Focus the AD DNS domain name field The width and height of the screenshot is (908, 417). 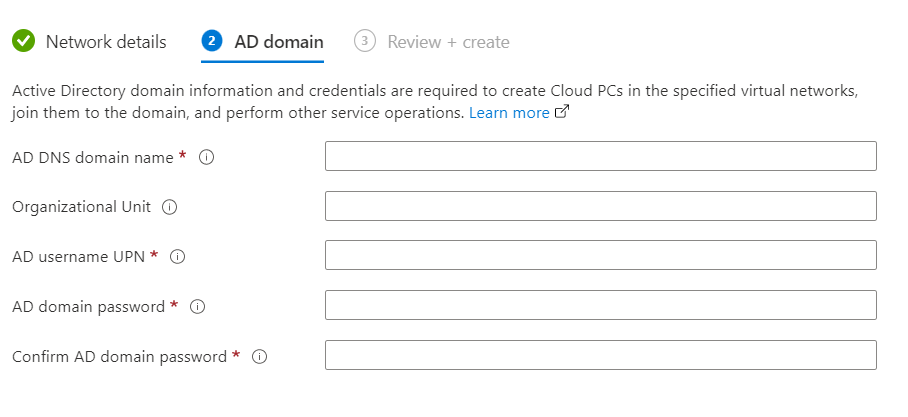click(x=600, y=156)
